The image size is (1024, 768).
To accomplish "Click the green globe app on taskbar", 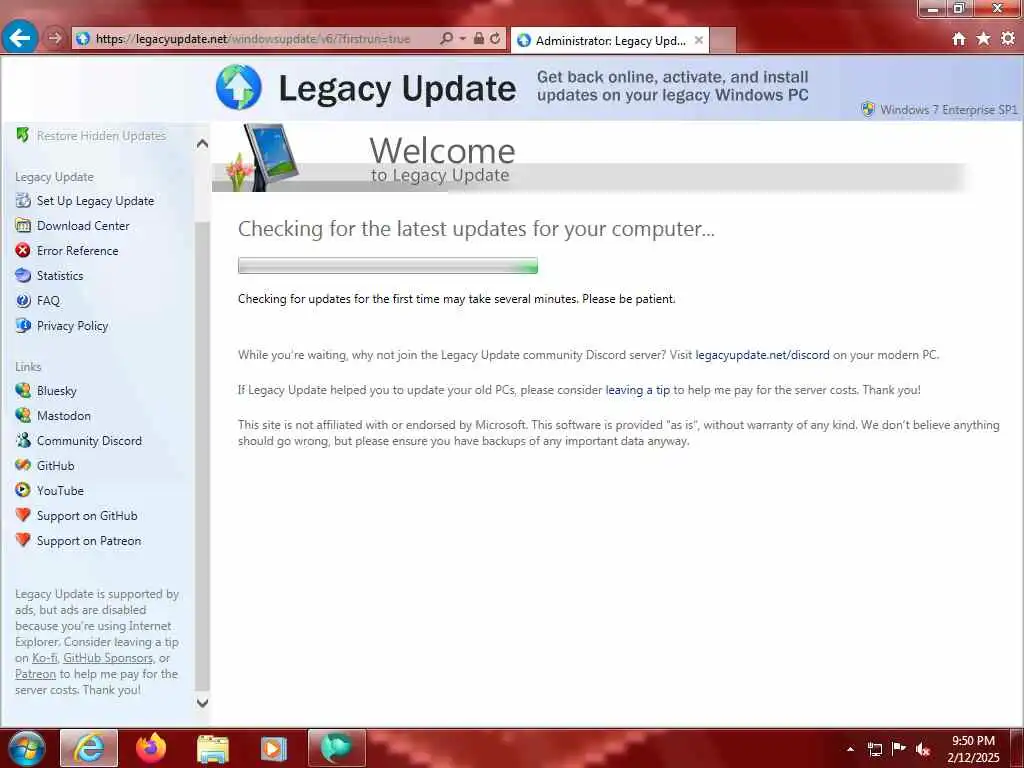I will tap(336, 748).
